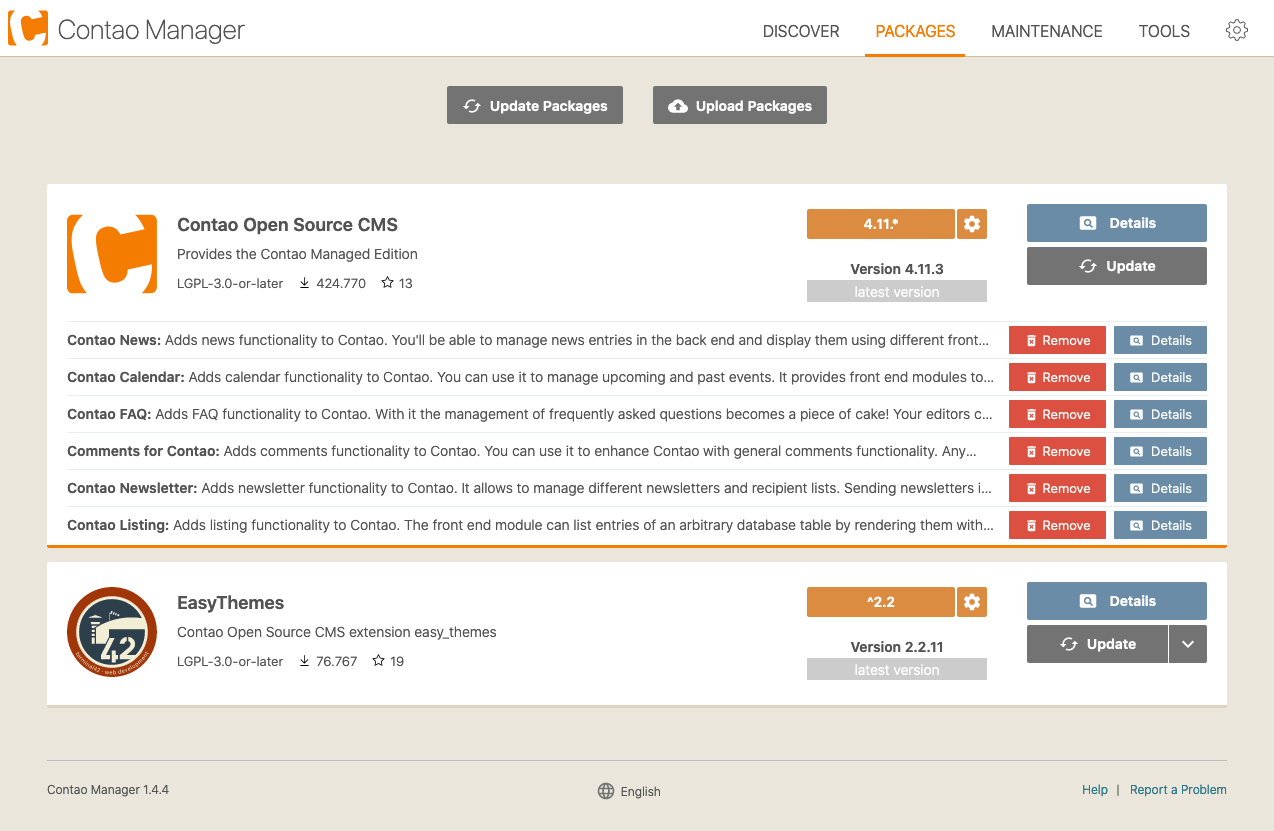
Task: Click the Contao FAQ description row
Action: [x=530, y=414]
